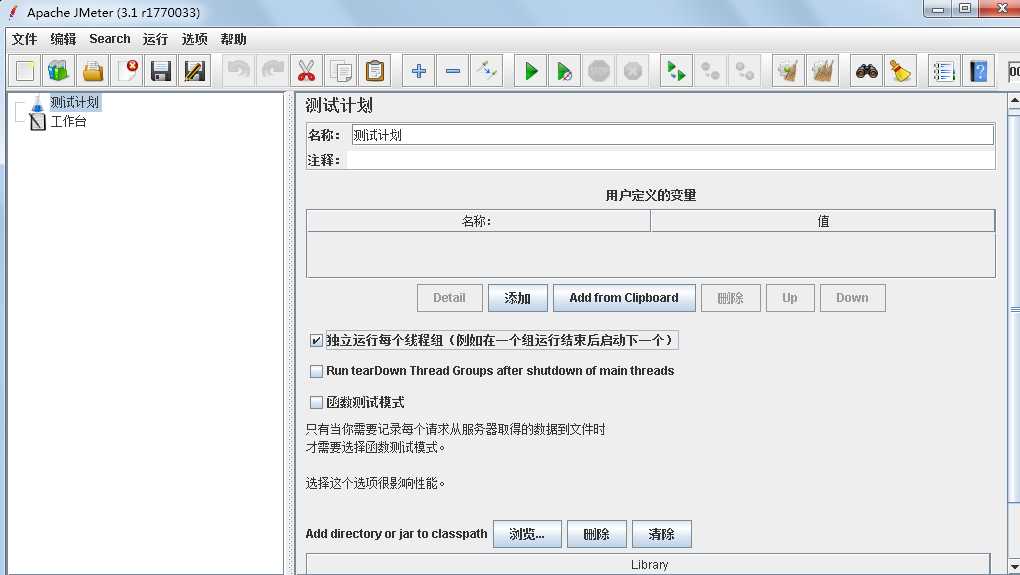Start test with no pauses icon
Image resolution: width=1020 pixels, height=575 pixels.
click(565, 70)
